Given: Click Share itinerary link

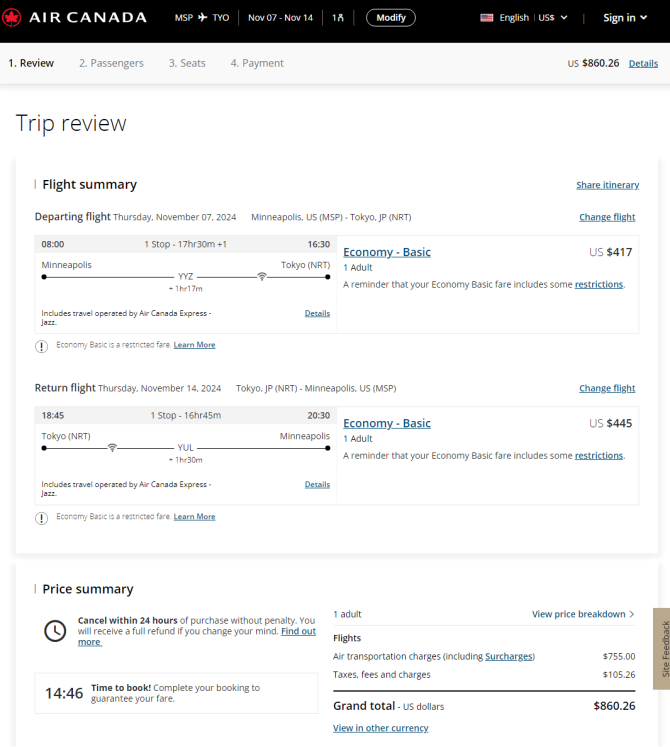Looking at the screenshot, I should [608, 185].
